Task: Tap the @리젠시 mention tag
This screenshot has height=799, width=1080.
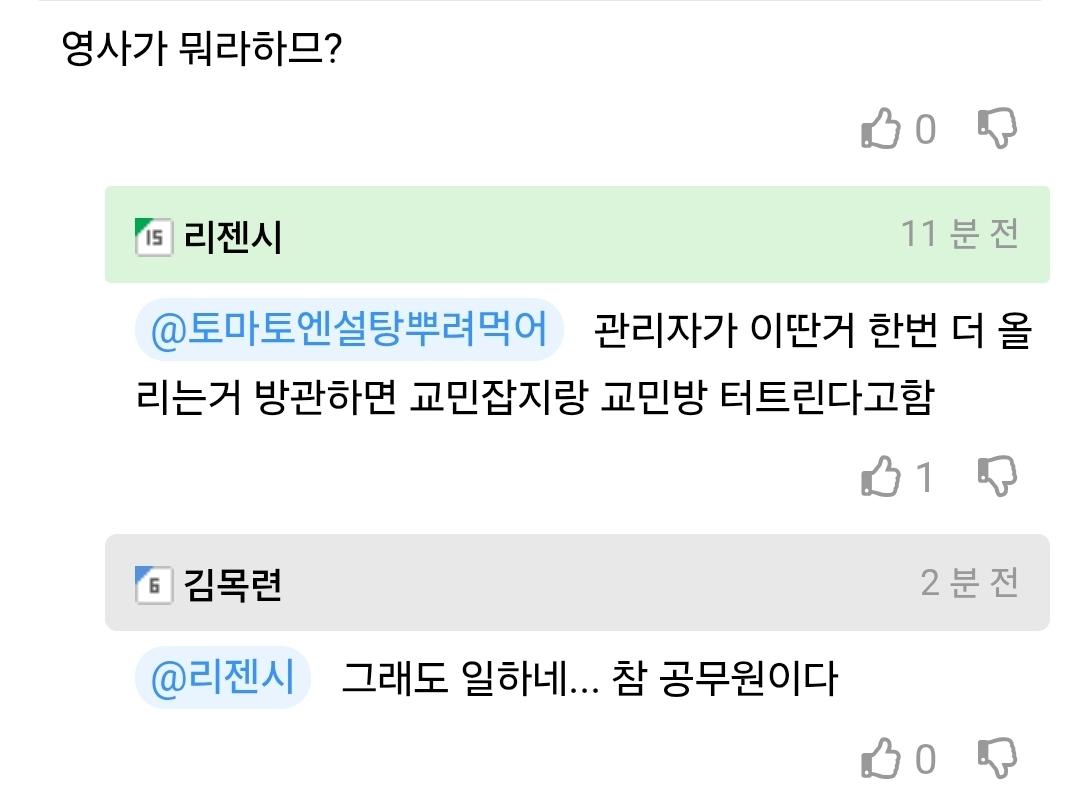Action: click(223, 679)
